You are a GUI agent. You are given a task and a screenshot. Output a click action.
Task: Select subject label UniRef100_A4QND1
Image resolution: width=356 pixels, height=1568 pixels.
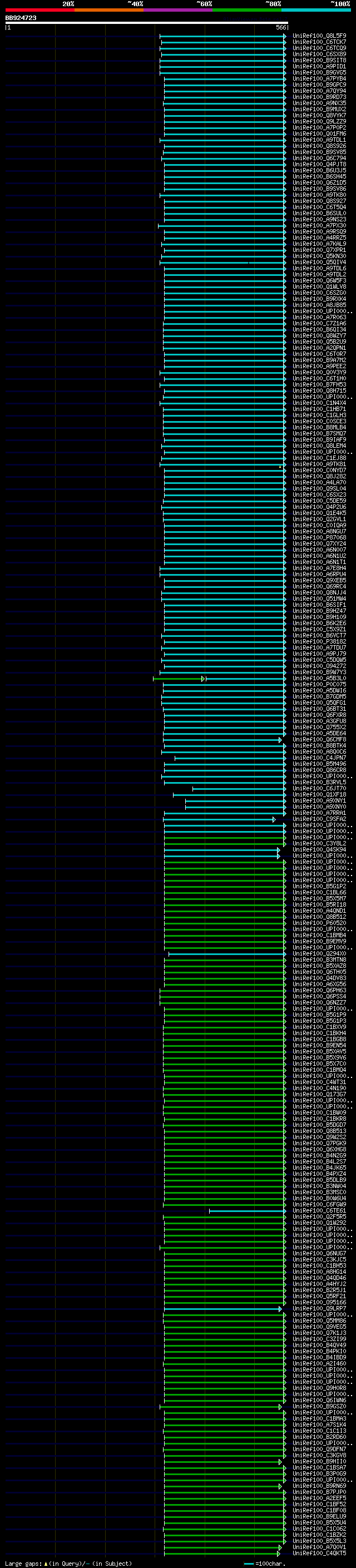click(319, 911)
